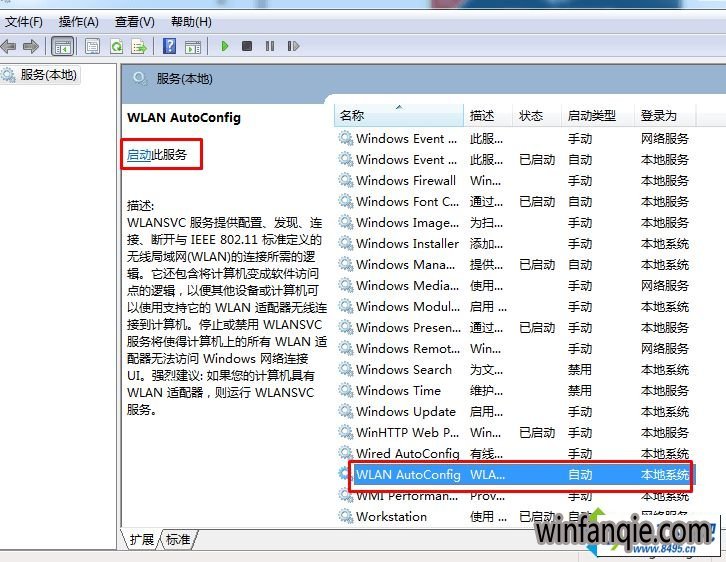Click the Stop Service square icon
Screen dimensions: 726x562
pyautogui.click(x=247, y=46)
